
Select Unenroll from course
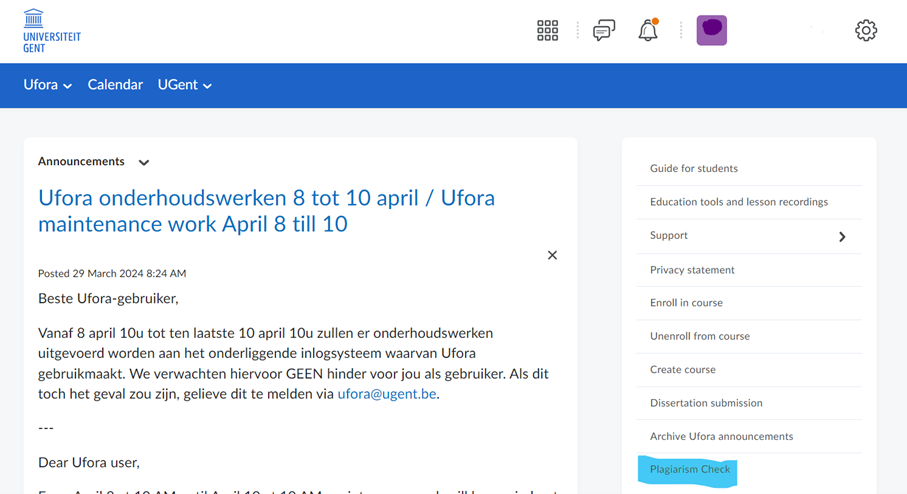pos(699,336)
